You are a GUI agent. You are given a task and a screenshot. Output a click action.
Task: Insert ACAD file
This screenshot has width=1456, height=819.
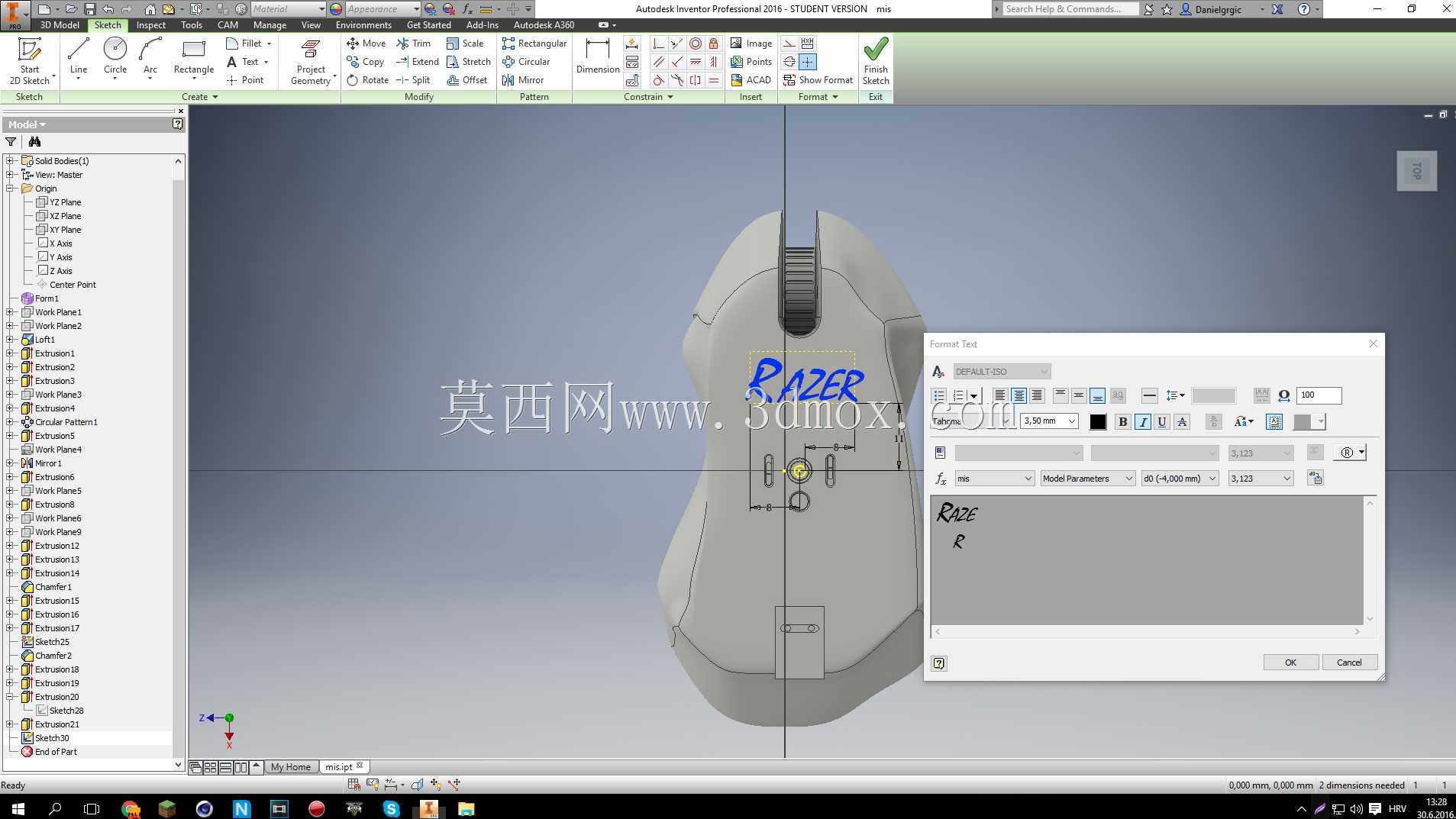point(751,80)
